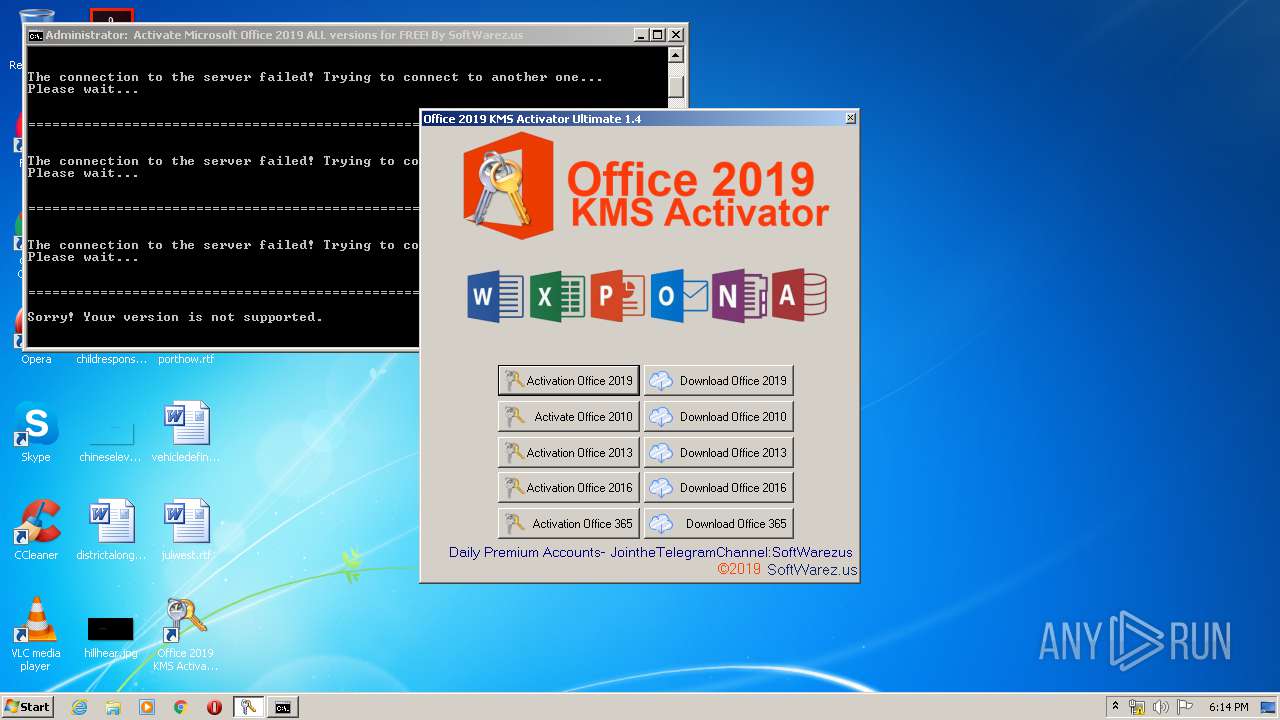Select Opera shortcut label on desktop
The image size is (1280, 720).
point(36,359)
